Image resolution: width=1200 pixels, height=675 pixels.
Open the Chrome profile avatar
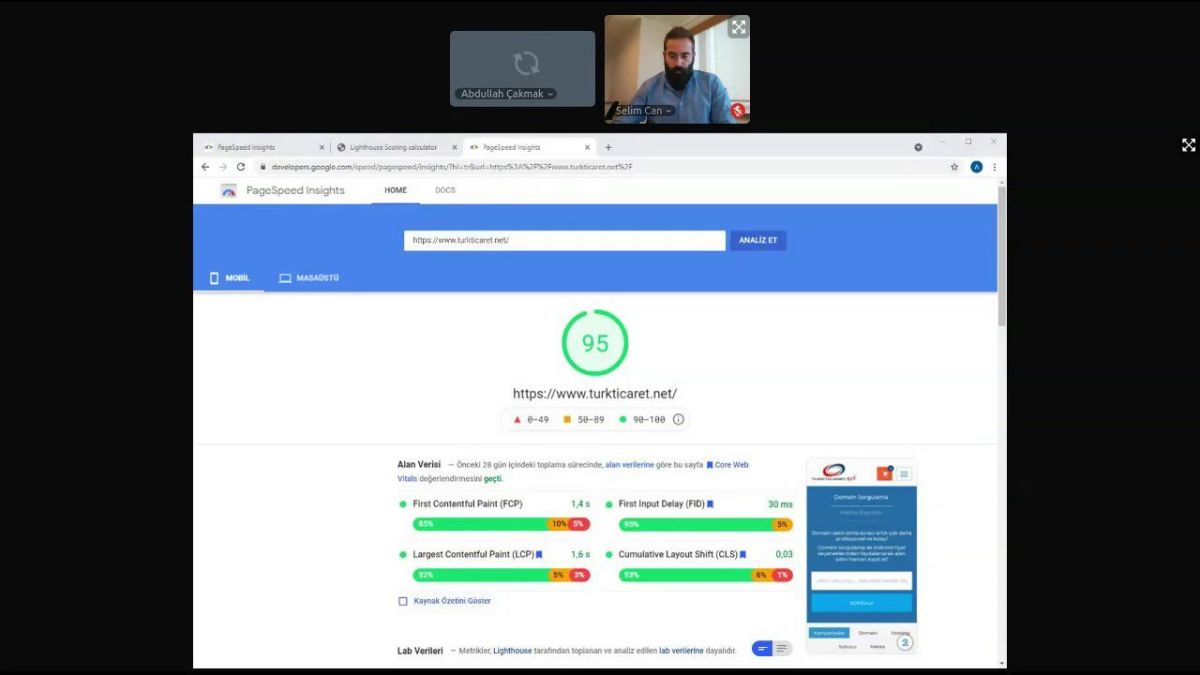[x=976, y=167]
